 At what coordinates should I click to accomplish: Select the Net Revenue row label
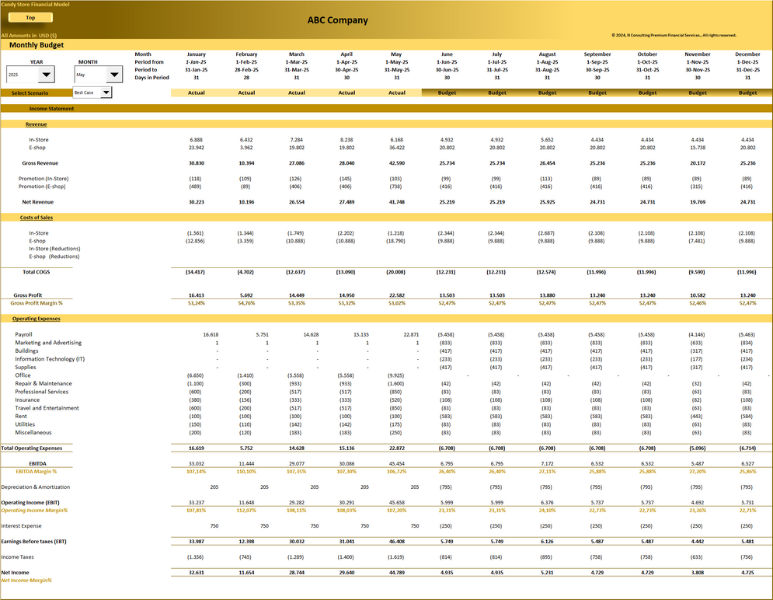(x=38, y=202)
